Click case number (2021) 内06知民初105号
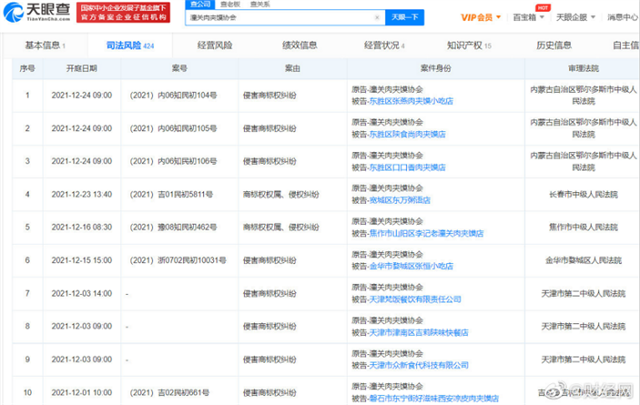 tap(173, 129)
